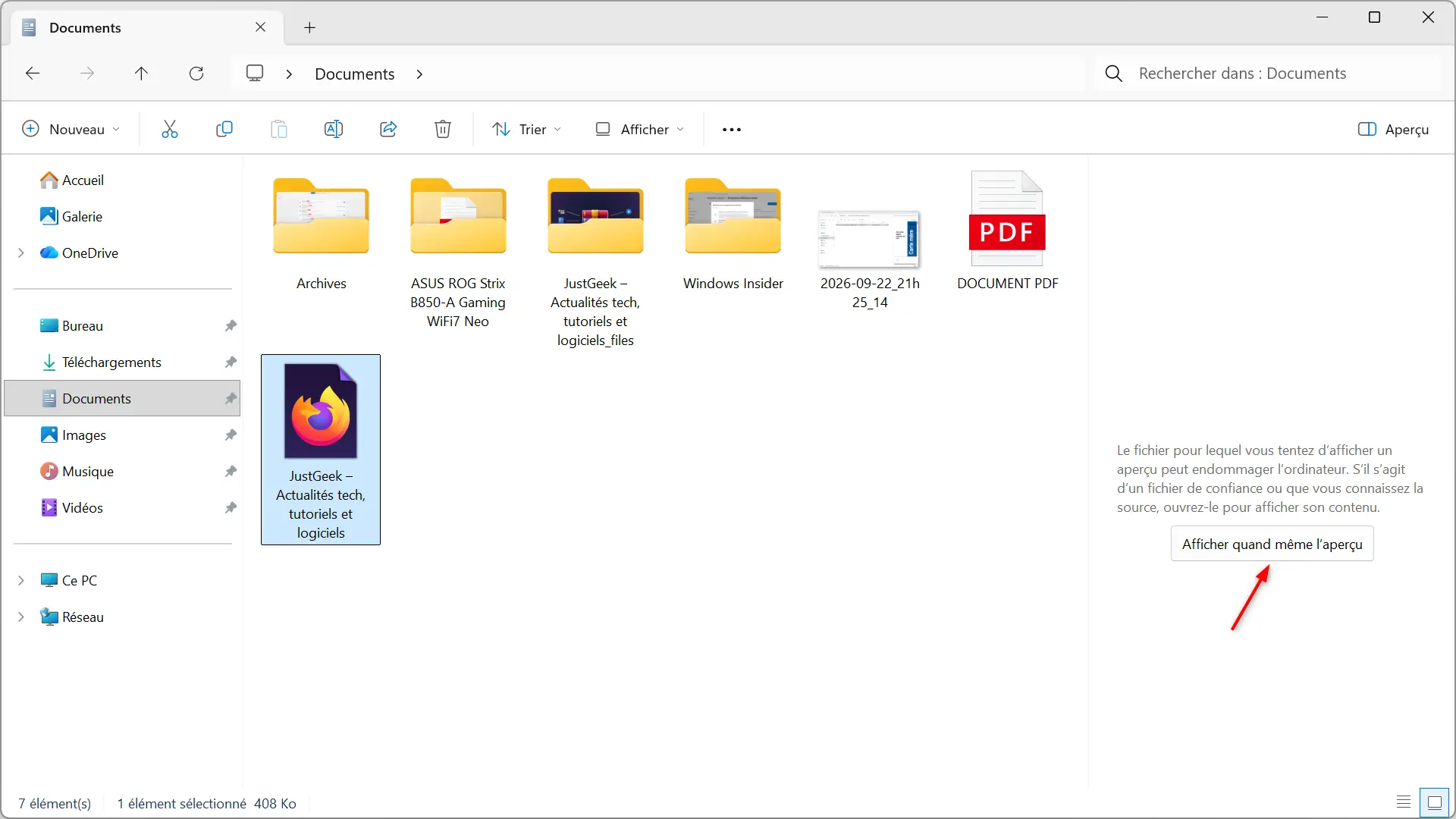Click Afficher quand même l'aperçu button
The width and height of the screenshot is (1456, 819).
click(x=1272, y=544)
